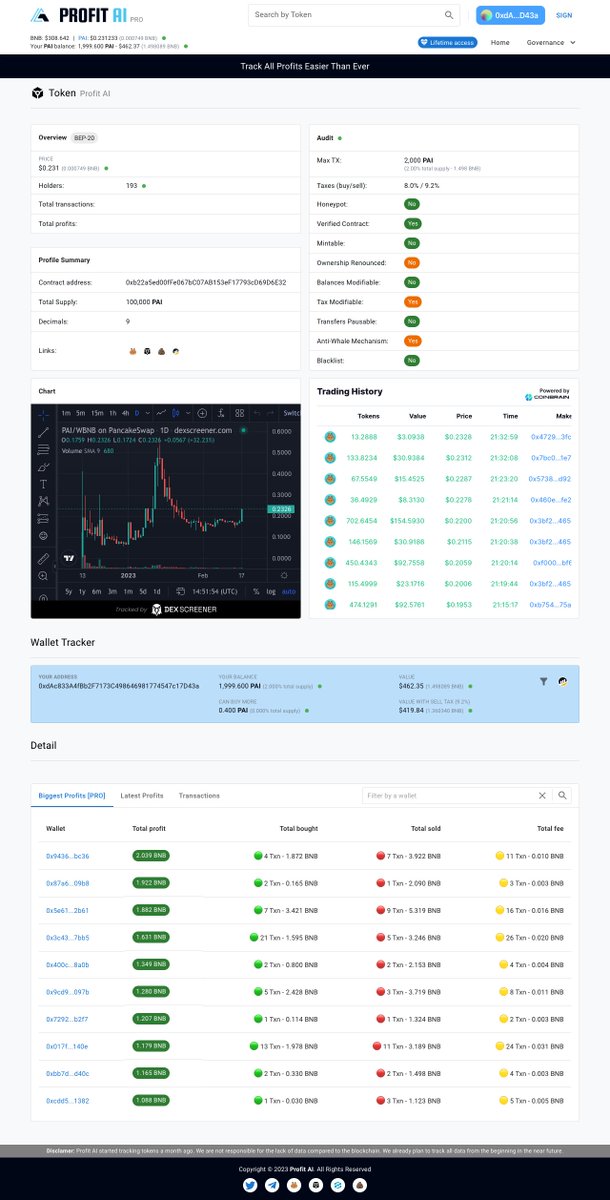610x1200 pixels.
Task: Select the trend line drawing tool
Action: (43, 432)
